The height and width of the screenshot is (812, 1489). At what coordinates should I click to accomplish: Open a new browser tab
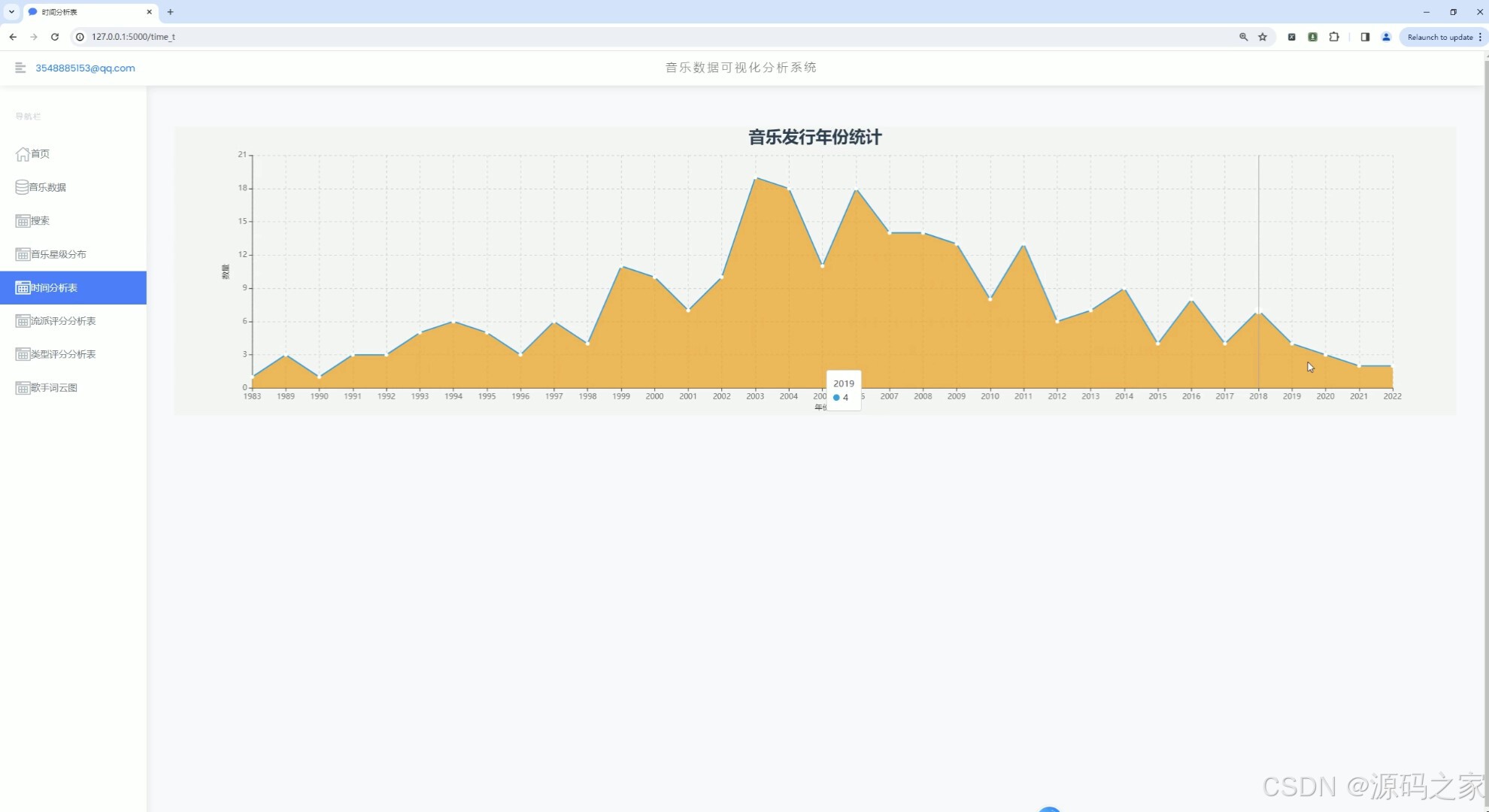tap(170, 12)
